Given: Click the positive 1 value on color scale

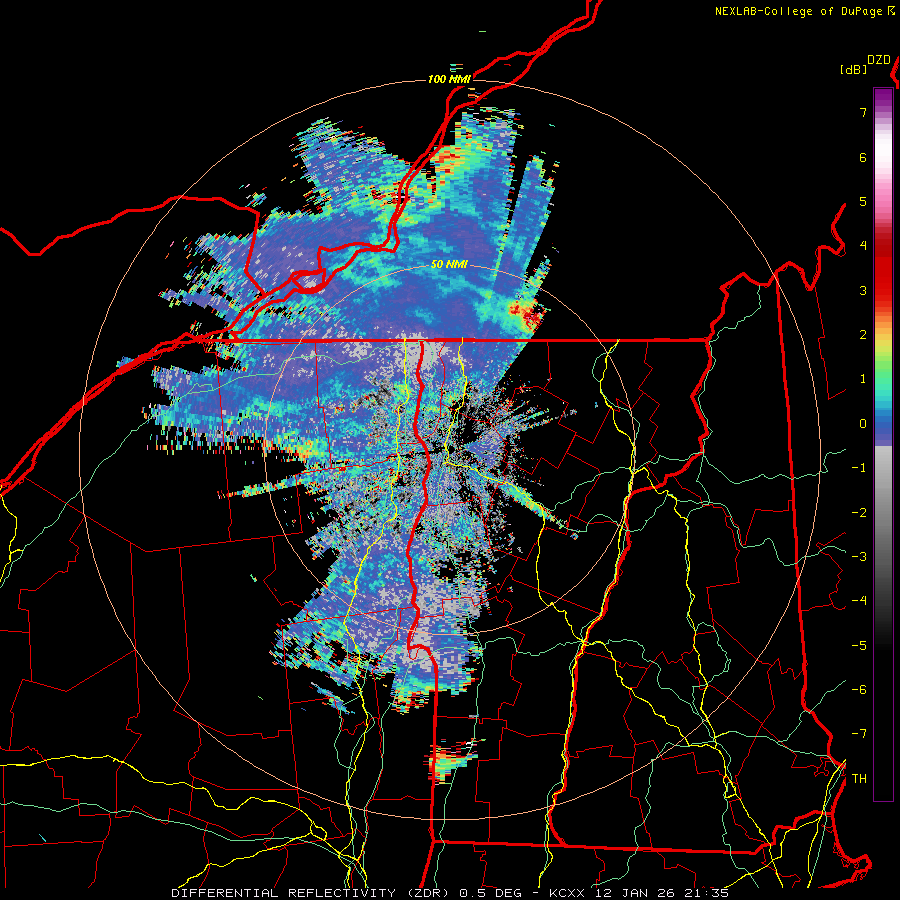Looking at the screenshot, I should pyautogui.click(x=863, y=379).
